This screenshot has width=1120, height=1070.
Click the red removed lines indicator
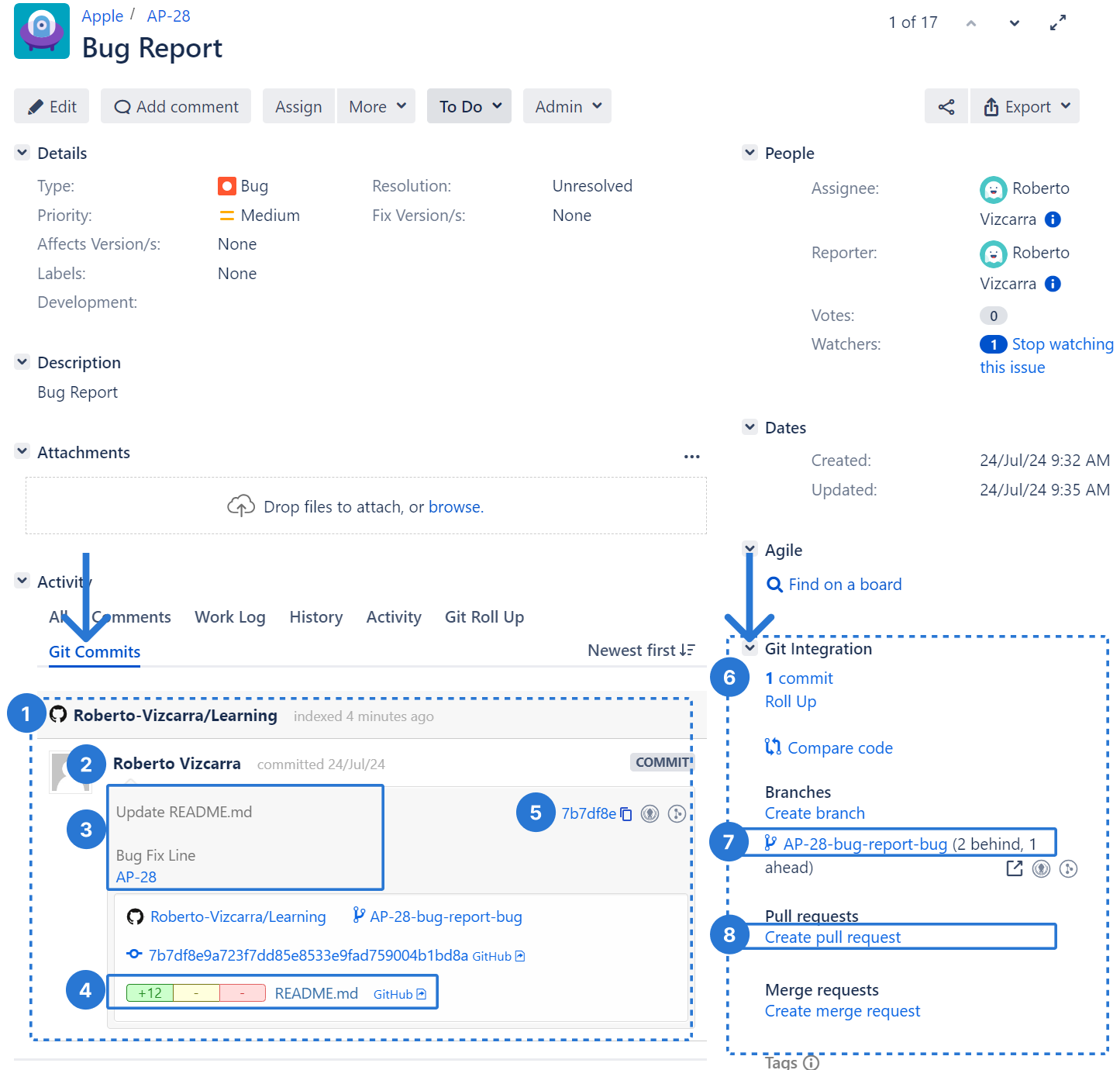(243, 993)
